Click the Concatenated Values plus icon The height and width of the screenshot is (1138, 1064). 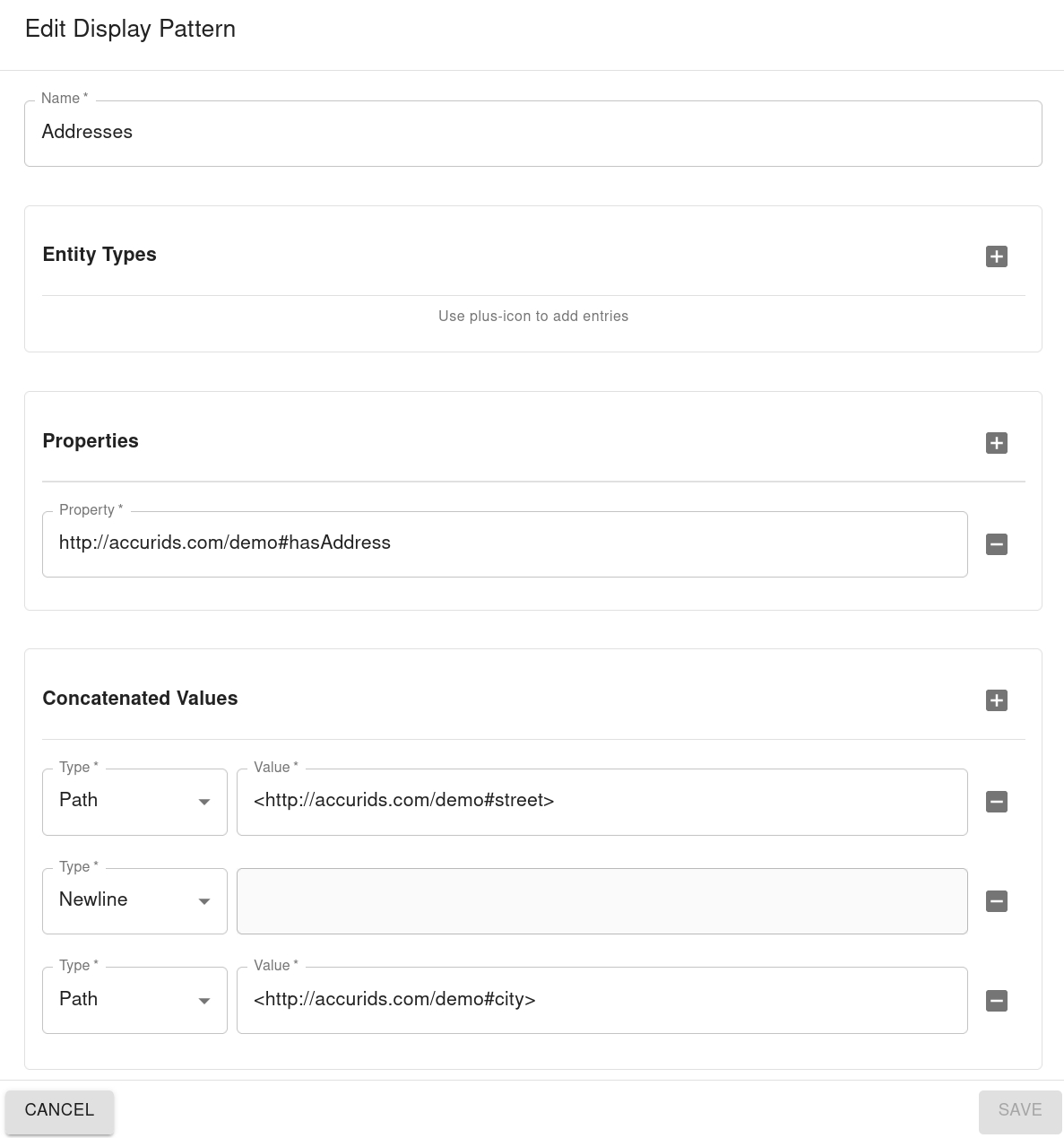click(996, 700)
